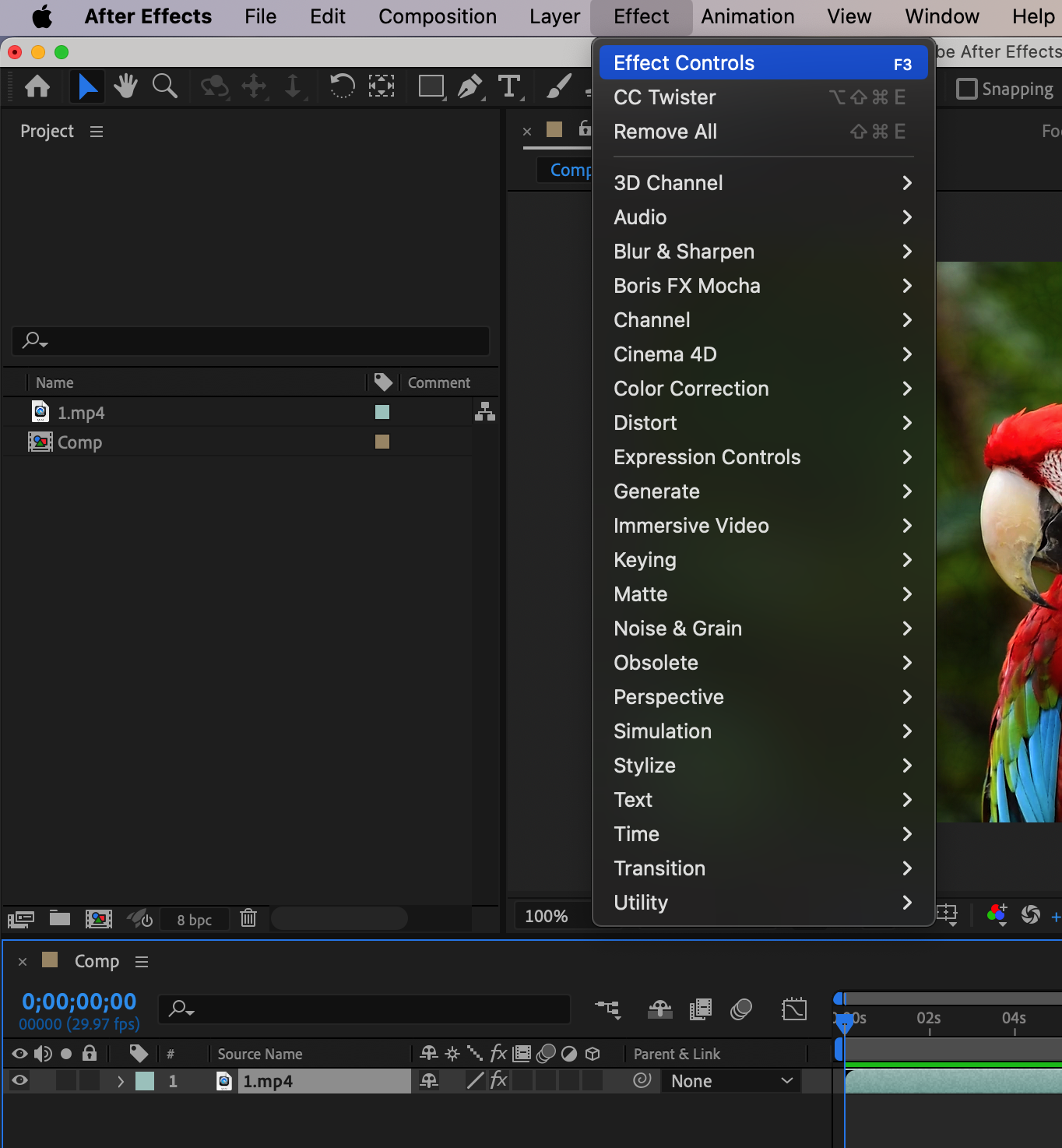The height and width of the screenshot is (1148, 1062).
Task: Click the Home icon in toolbar
Action: click(x=37, y=86)
